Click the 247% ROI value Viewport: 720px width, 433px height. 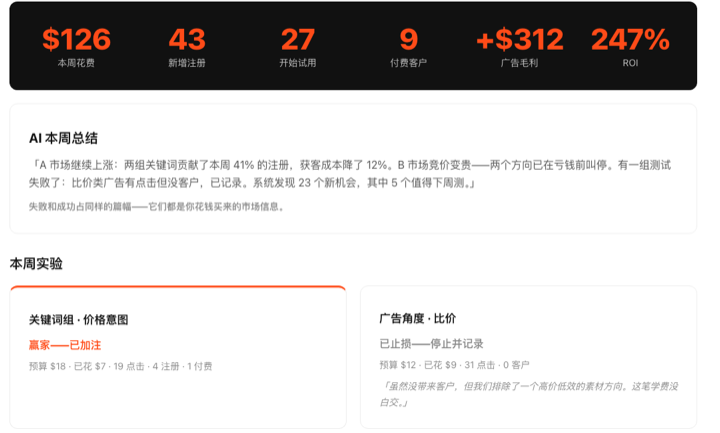point(630,39)
